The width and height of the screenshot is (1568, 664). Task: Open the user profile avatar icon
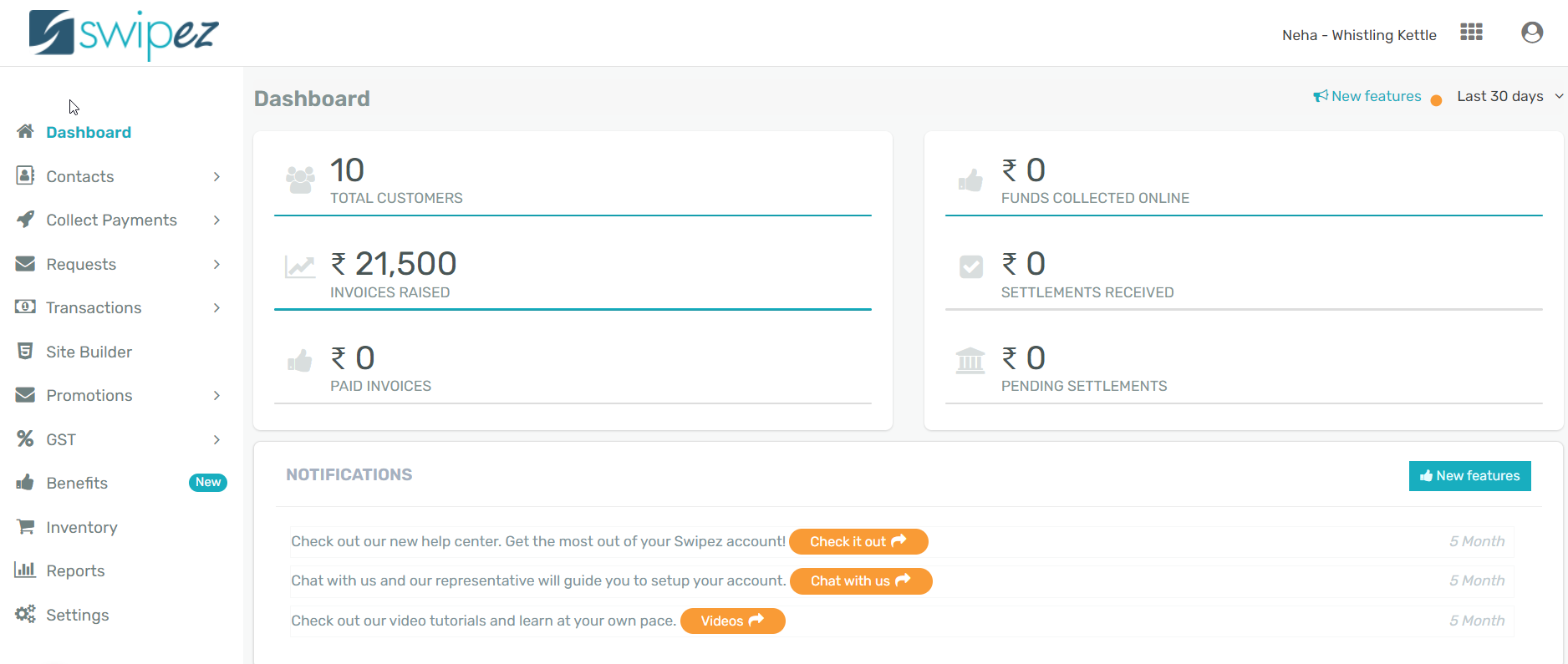[x=1532, y=33]
